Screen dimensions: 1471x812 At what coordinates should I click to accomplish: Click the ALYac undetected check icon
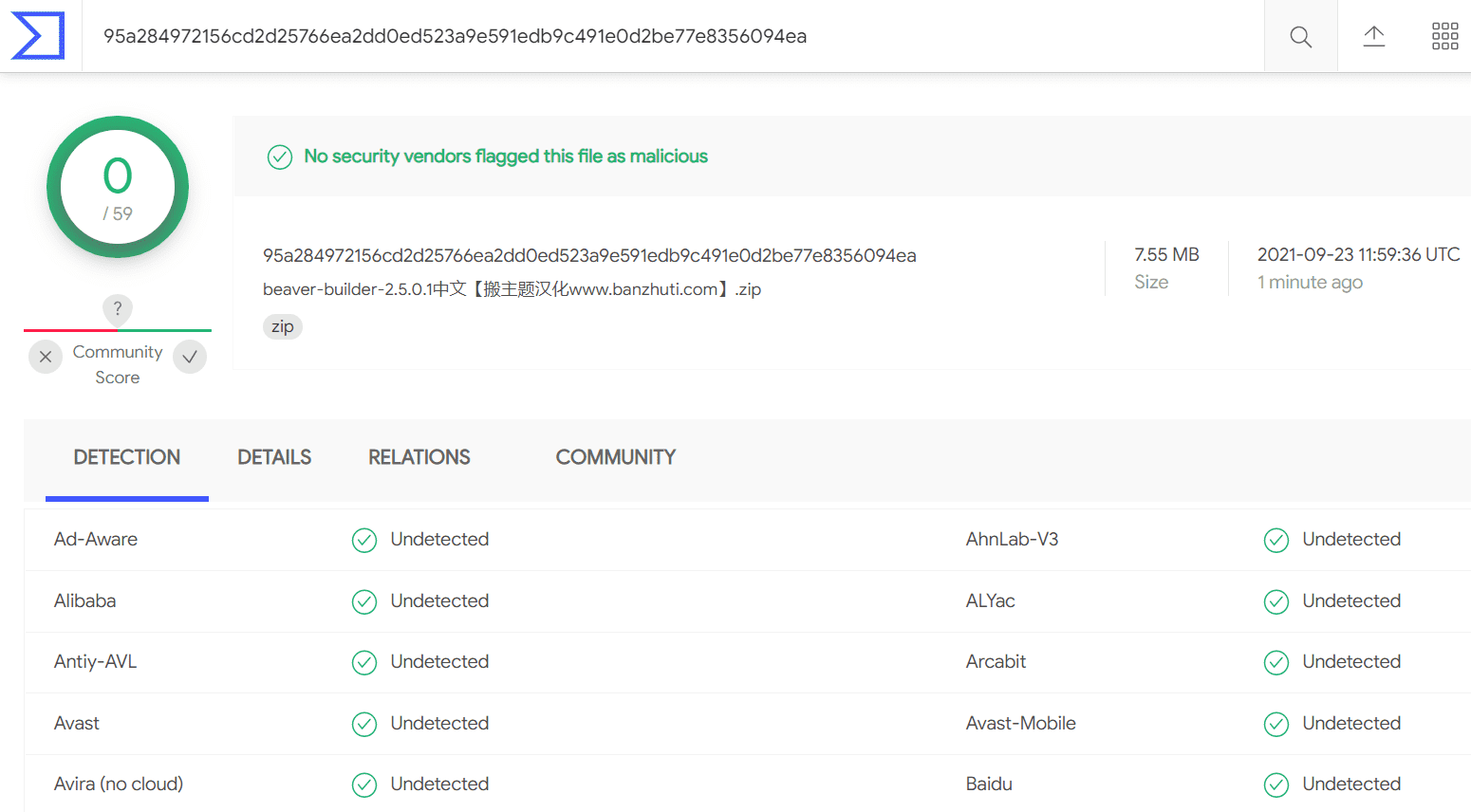(x=1276, y=601)
